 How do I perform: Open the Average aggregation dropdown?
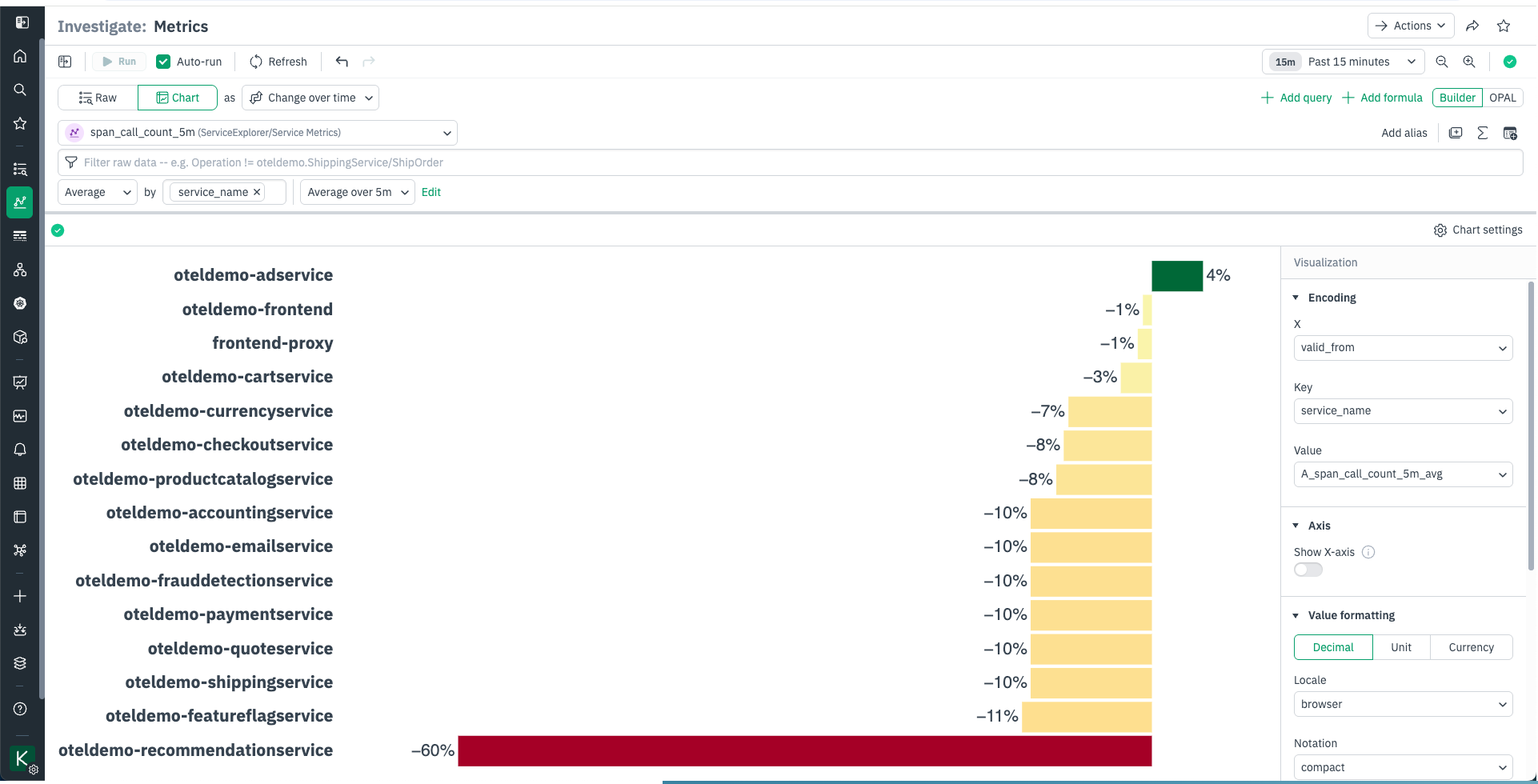pyautogui.click(x=98, y=192)
